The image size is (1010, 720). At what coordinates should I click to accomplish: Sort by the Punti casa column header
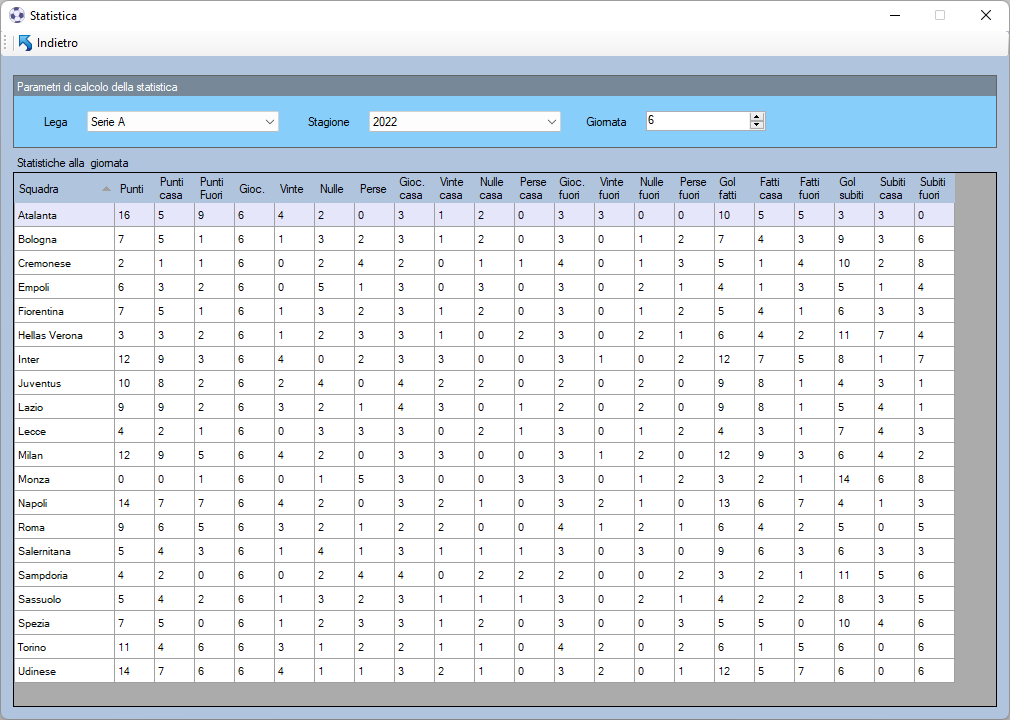click(174, 189)
